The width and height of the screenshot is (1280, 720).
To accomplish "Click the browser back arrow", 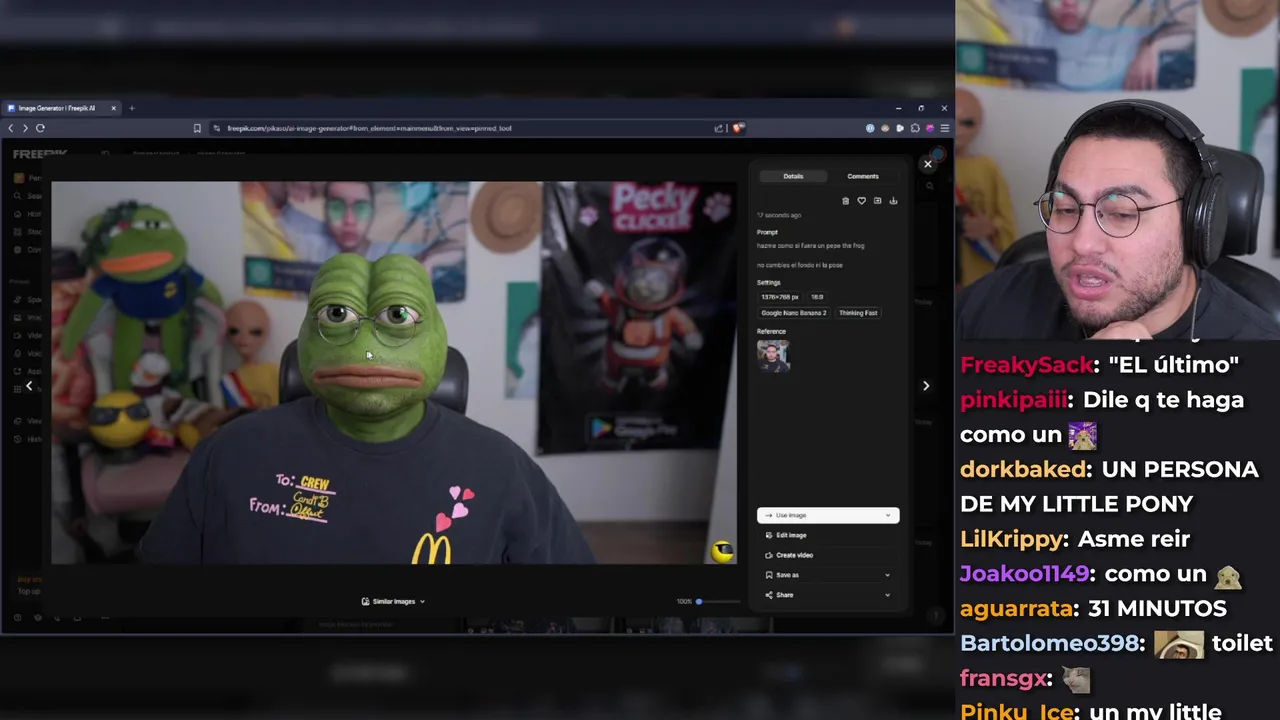I will pyautogui.click(x=11, y=128).
